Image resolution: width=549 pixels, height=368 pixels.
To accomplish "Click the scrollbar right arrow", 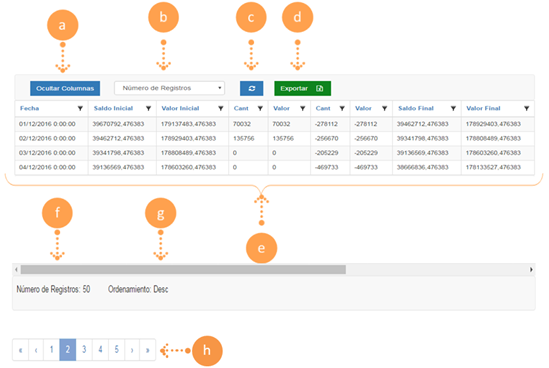I will point(531,269).
